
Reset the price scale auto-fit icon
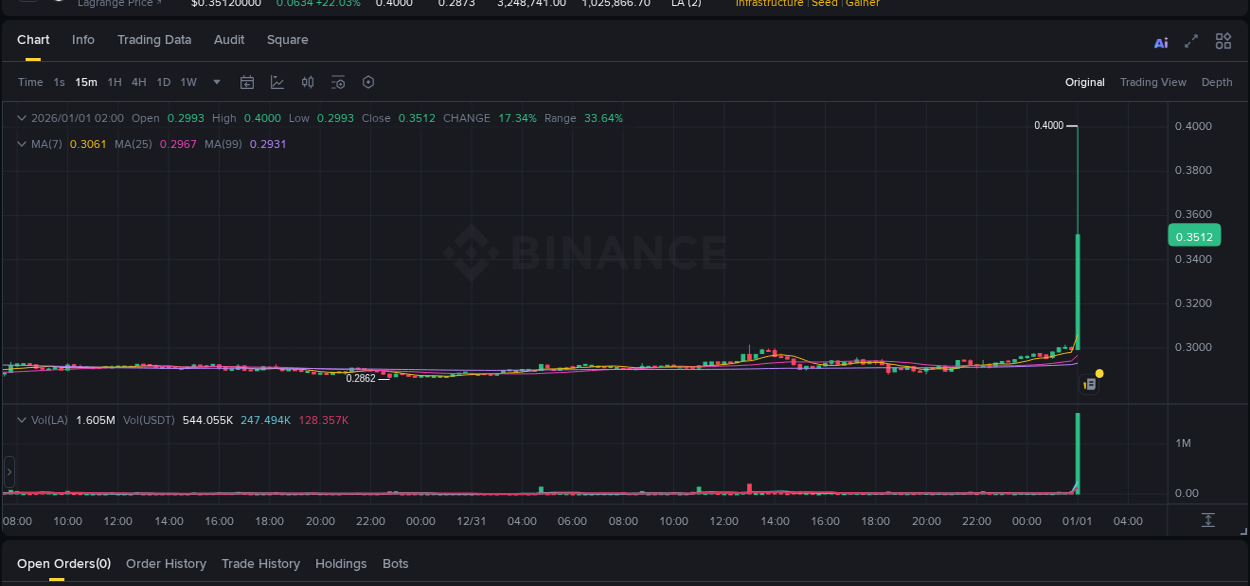1208,520
